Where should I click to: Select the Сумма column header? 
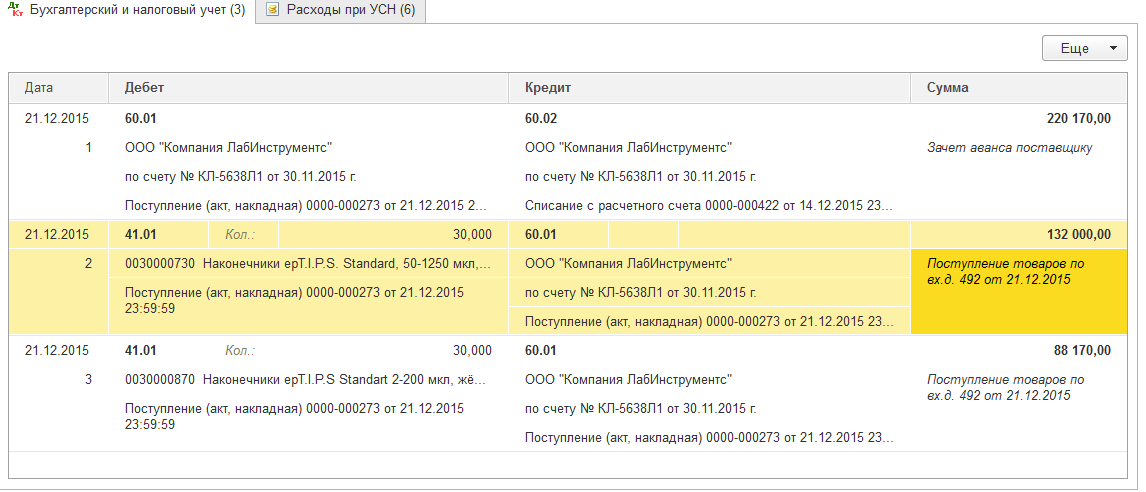tap(947, 88)
